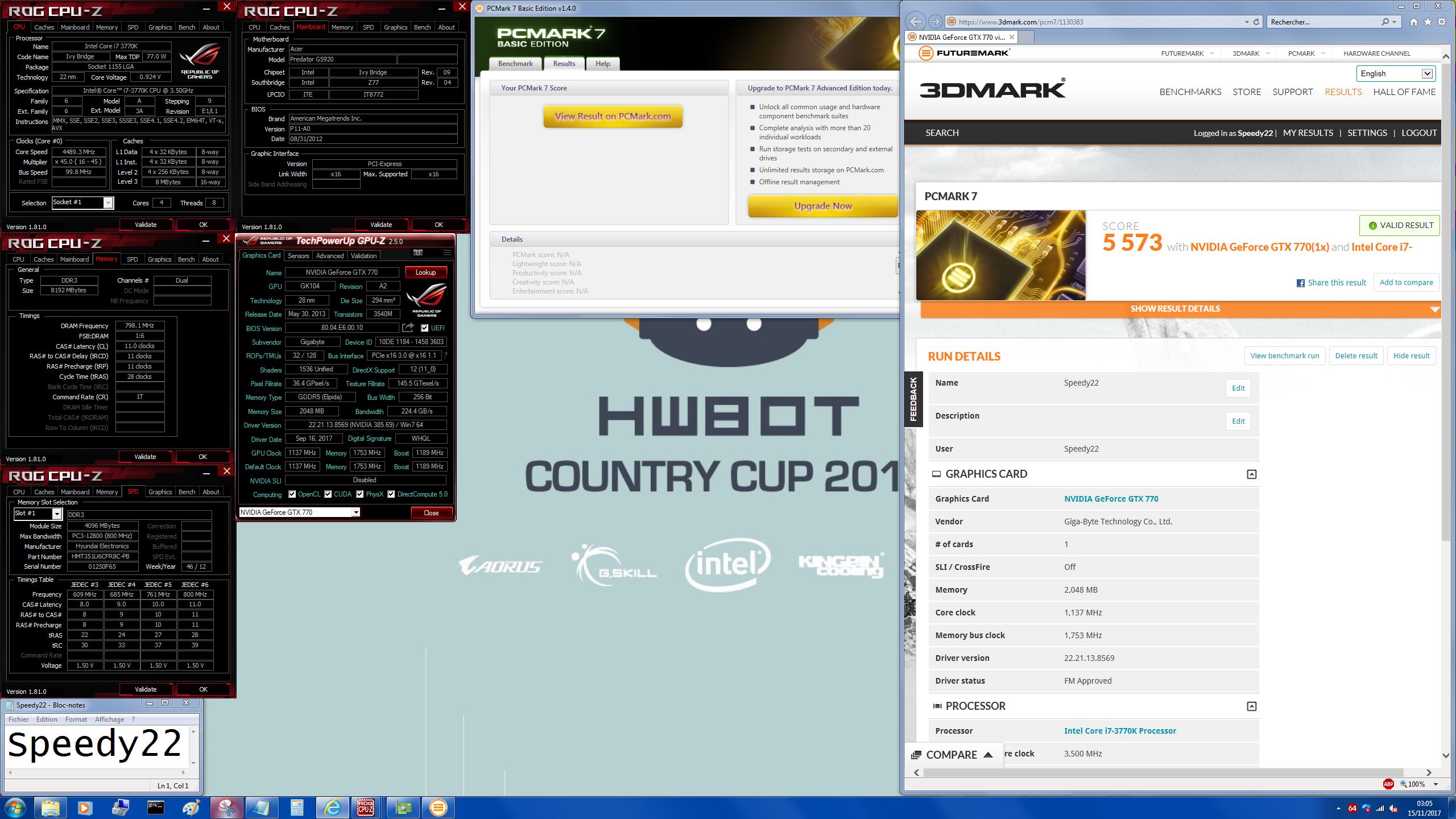Go back using the browser back arrow
1456x819 pixels.
click(916, 22)
